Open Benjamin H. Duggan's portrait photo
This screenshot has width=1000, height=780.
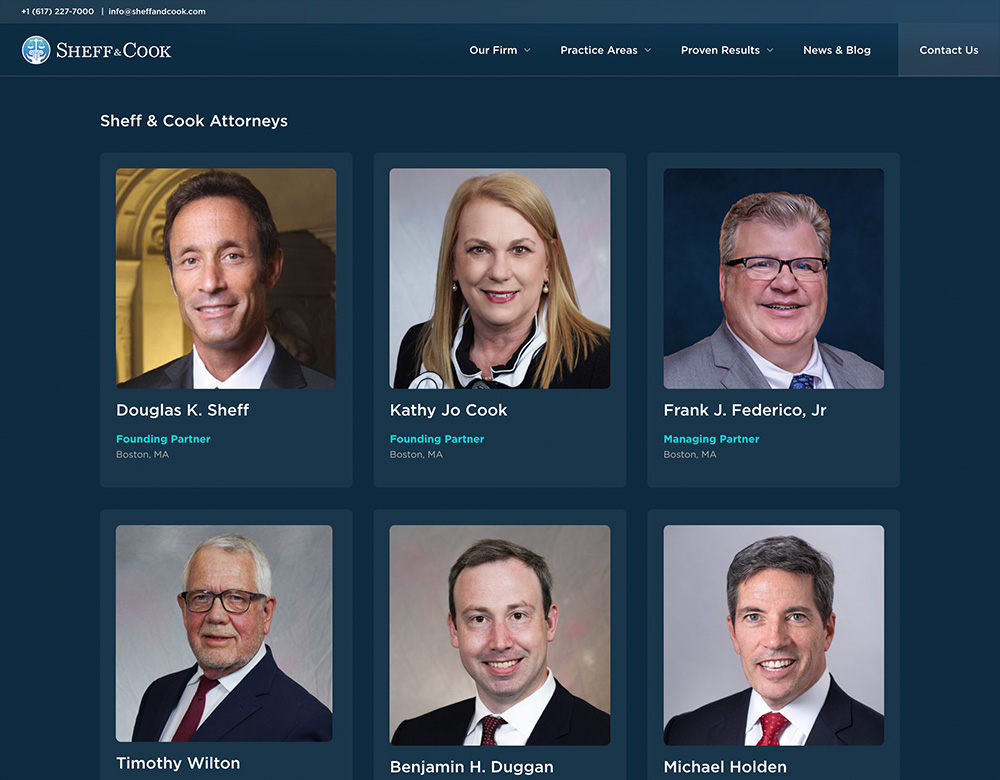(x=500, y=635)
